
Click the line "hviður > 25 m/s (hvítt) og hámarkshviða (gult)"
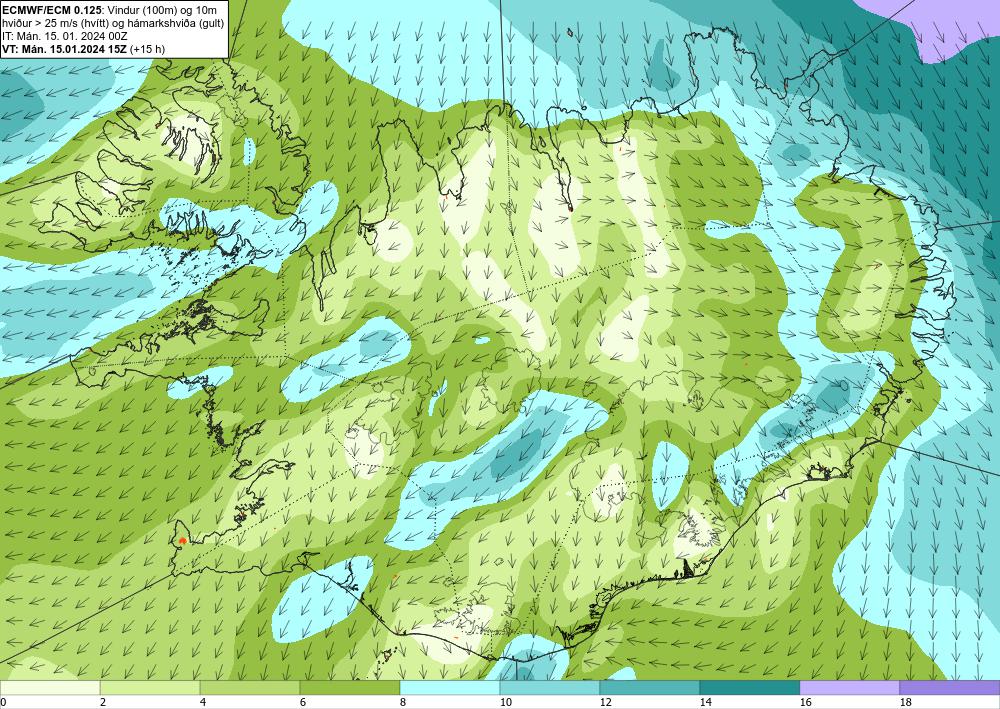[114, 23]
